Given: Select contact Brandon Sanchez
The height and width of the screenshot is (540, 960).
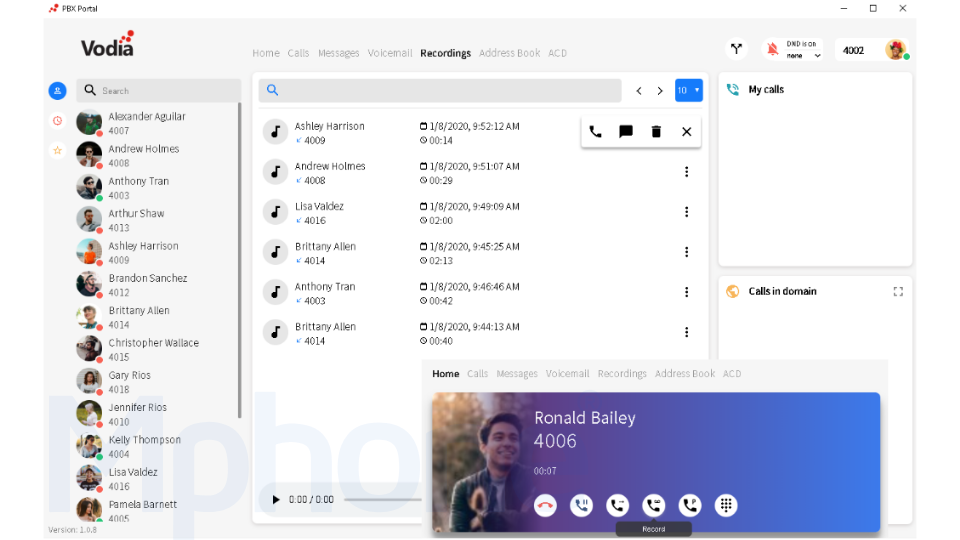Looking at the screenshot, I should [x=156, y=285].
